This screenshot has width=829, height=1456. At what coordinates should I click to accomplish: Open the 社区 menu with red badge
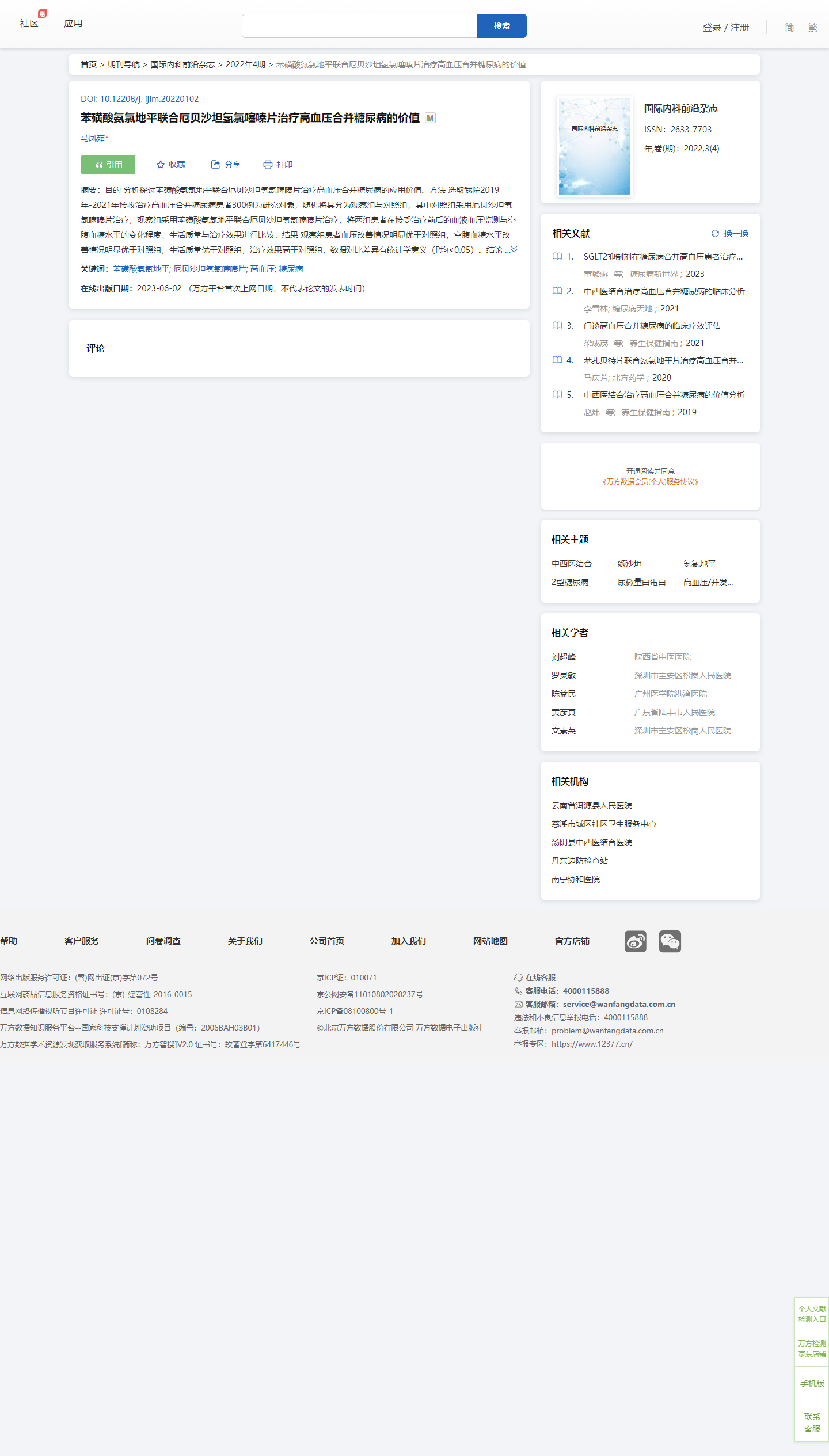point(29,24)
